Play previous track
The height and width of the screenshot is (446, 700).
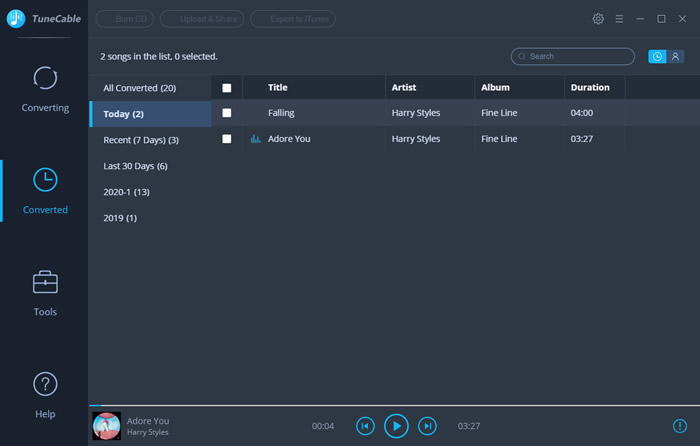coord(365,426)
